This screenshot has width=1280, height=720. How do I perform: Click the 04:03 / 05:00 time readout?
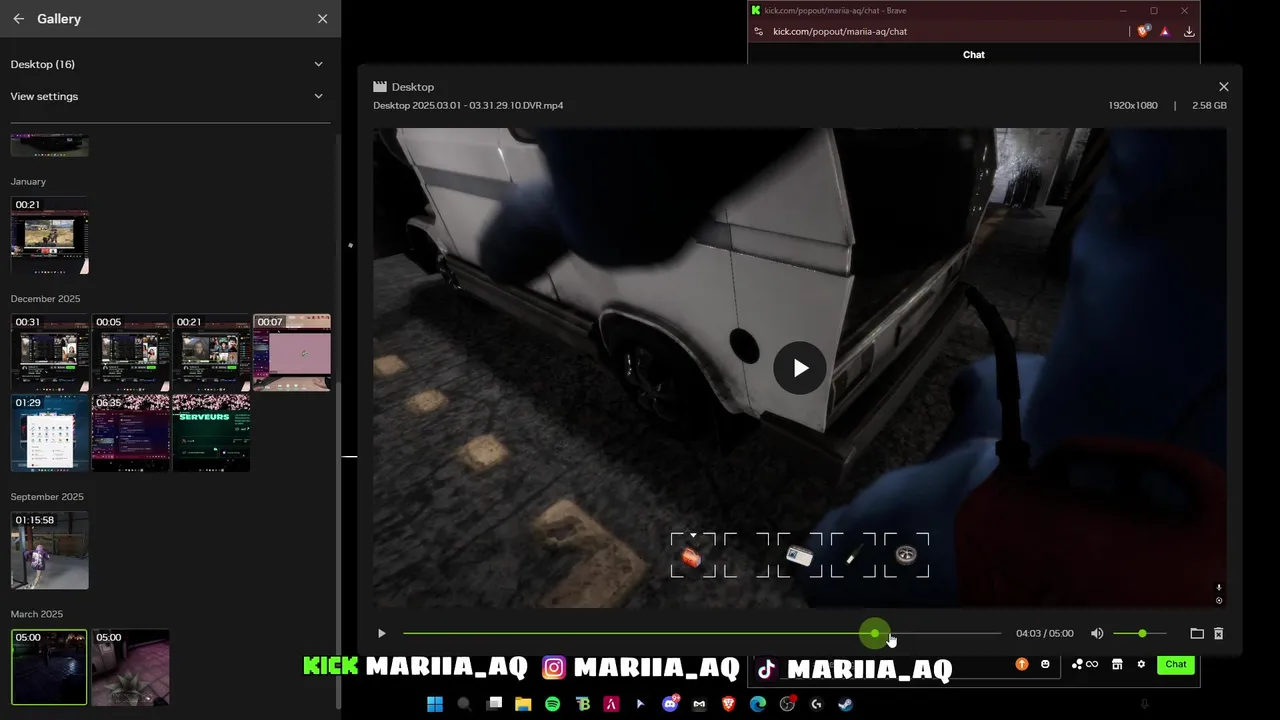(x=1045, y=633)
